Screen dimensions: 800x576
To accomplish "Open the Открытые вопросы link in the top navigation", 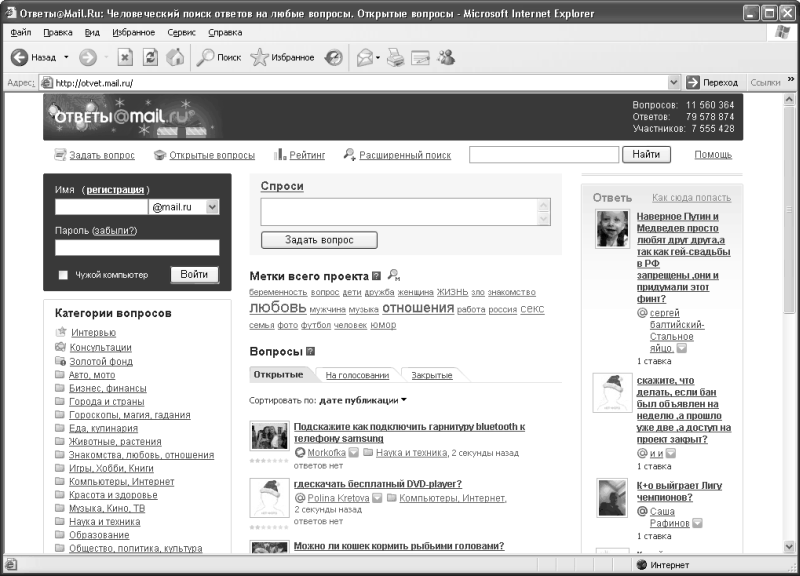I will tap(212, 155).
